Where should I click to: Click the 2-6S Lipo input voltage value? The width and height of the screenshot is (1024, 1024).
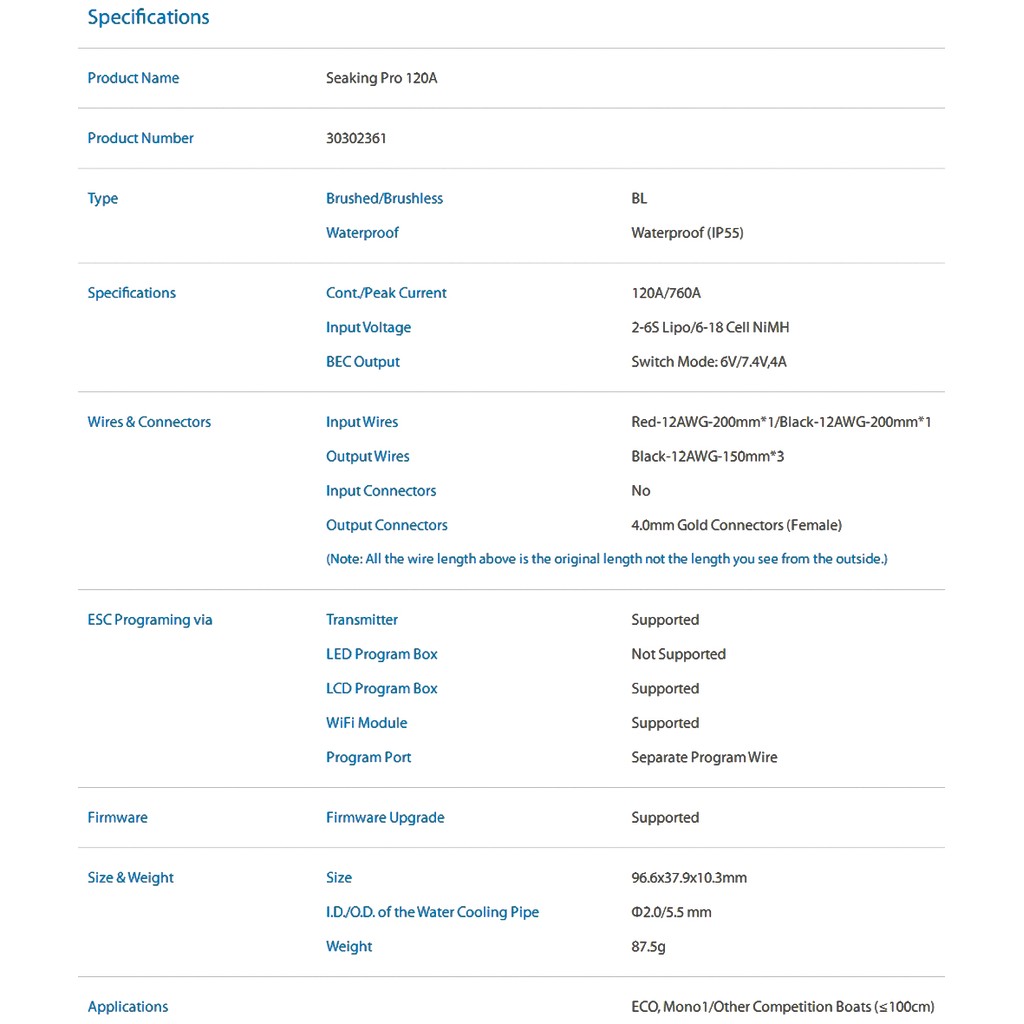[x=710, y=327]
